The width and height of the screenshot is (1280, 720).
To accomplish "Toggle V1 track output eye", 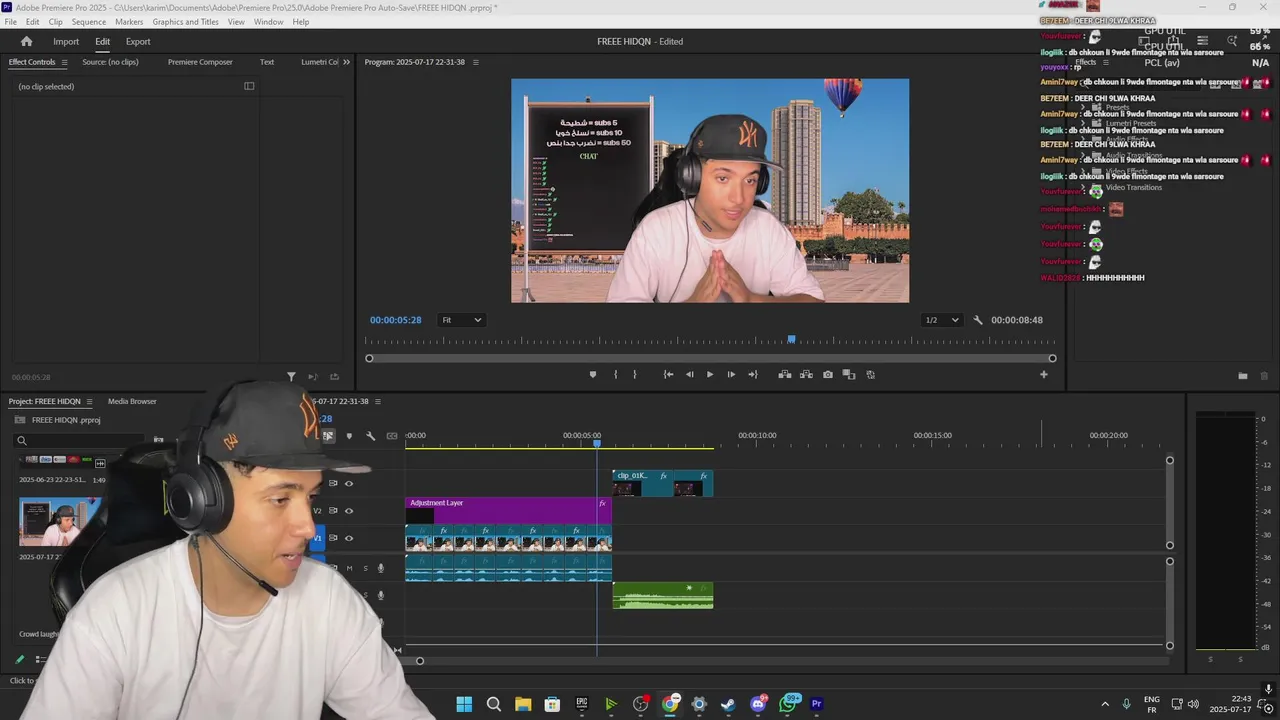I will click(x=349, y=538).
